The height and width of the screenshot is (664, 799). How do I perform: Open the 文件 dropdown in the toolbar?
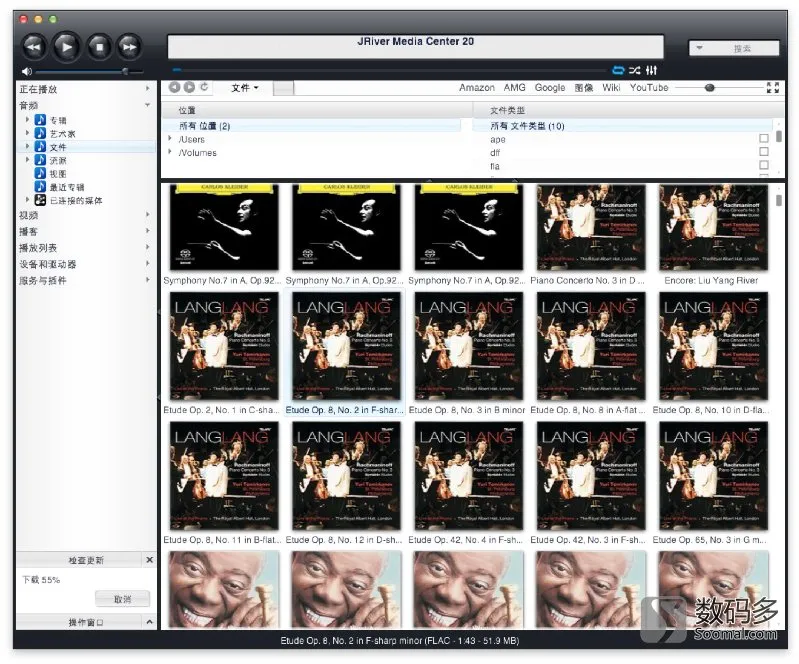tap(245, 88)
